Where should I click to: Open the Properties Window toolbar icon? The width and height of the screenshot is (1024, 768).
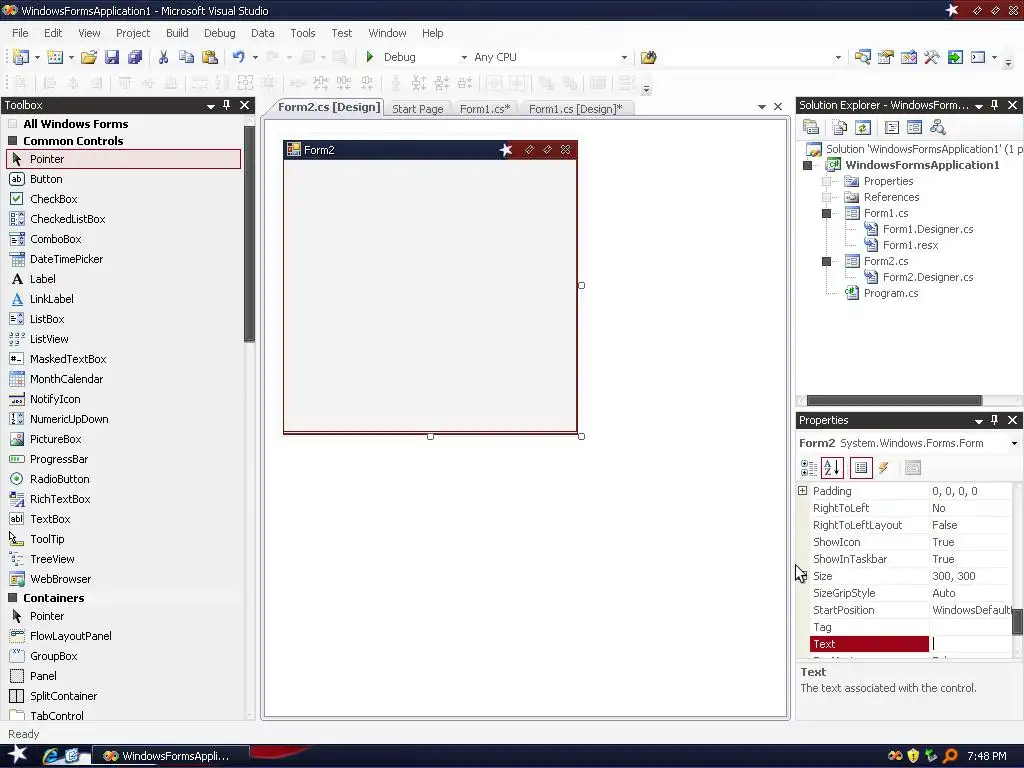pyautogui.click(x=886, y=57)
